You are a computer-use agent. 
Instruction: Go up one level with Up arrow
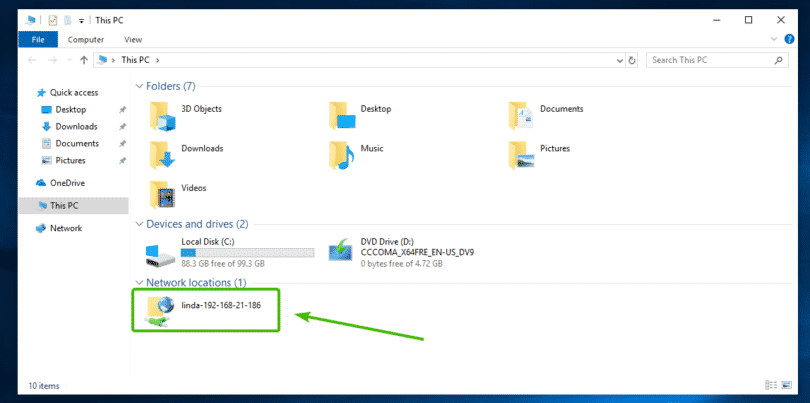pos(84,60)
